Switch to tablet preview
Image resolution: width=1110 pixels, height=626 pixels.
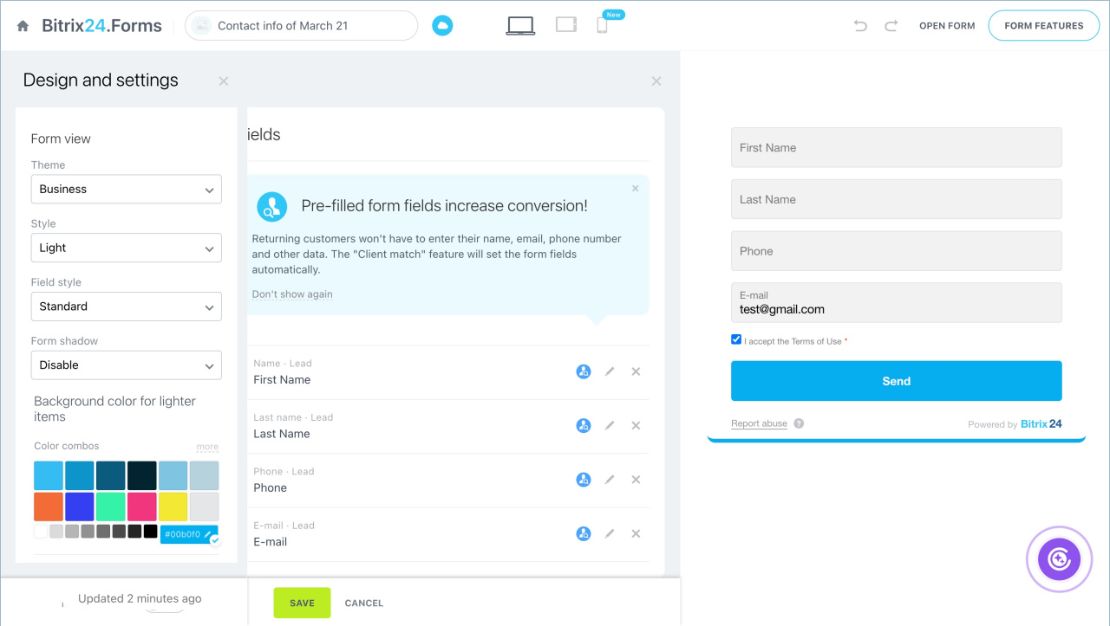(x=566, y=25)
